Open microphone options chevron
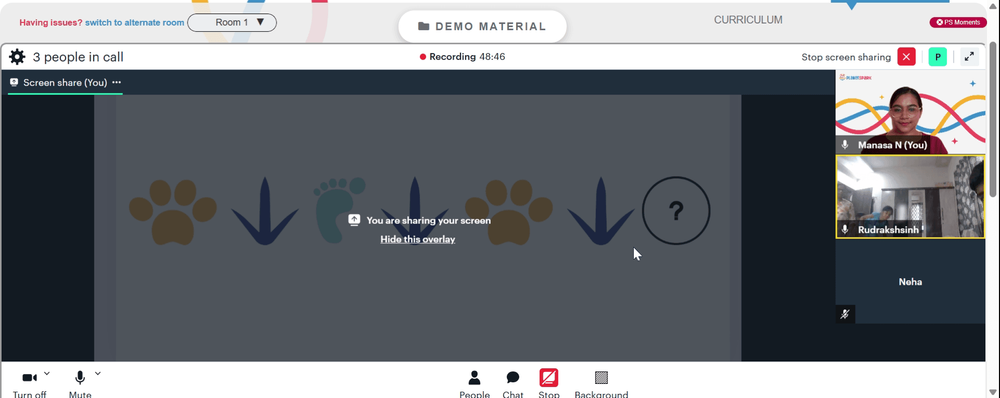Image resolution: width=1000 pixels, height=398 pixels. (x=98, y=374)
